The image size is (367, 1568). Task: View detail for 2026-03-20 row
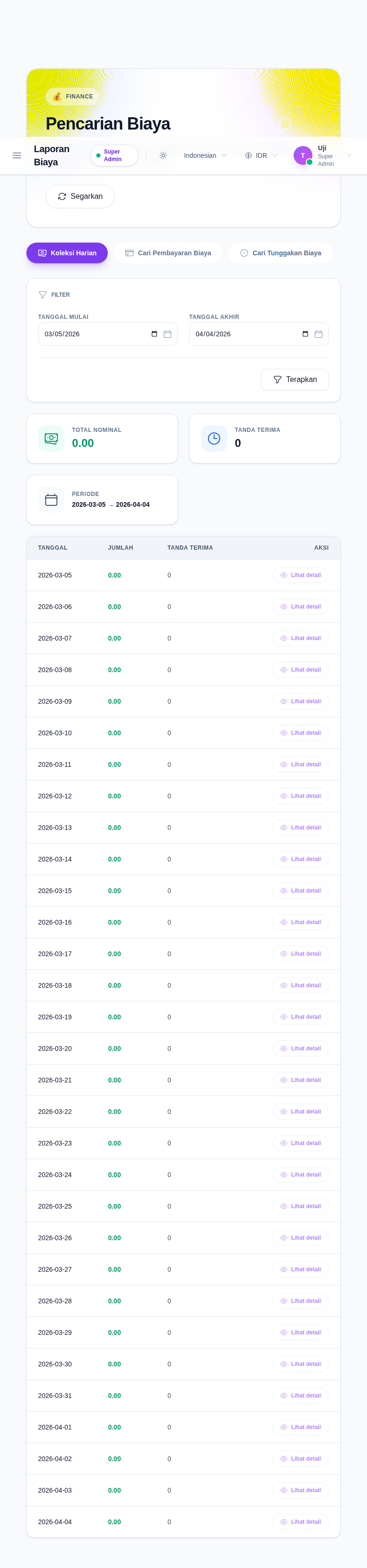click(300, 1049)
